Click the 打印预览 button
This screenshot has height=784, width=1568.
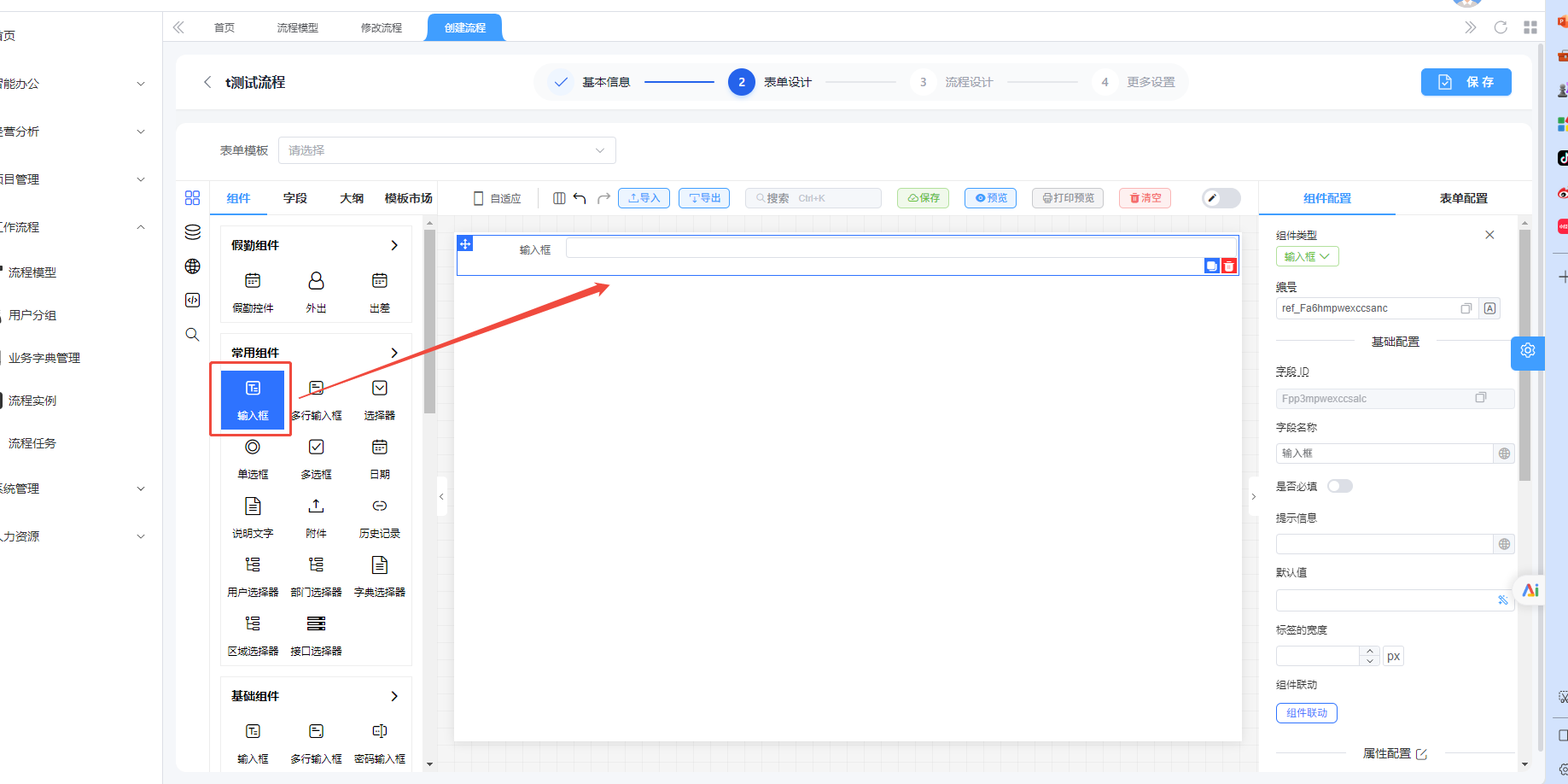pyautogui.click(x=1068, y=198)
